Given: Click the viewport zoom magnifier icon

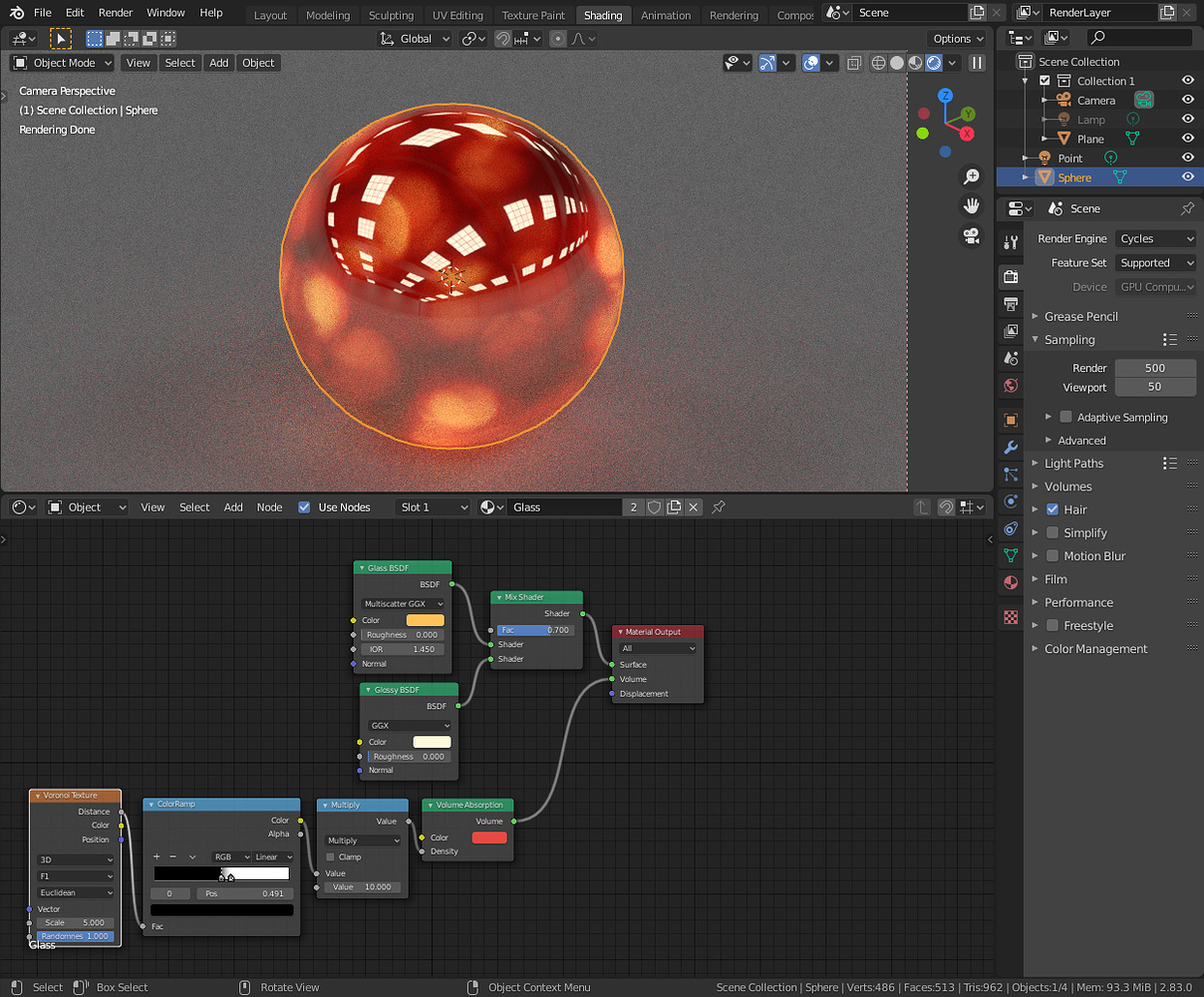Looking at the screenshot, I should [x=971, y=176].
